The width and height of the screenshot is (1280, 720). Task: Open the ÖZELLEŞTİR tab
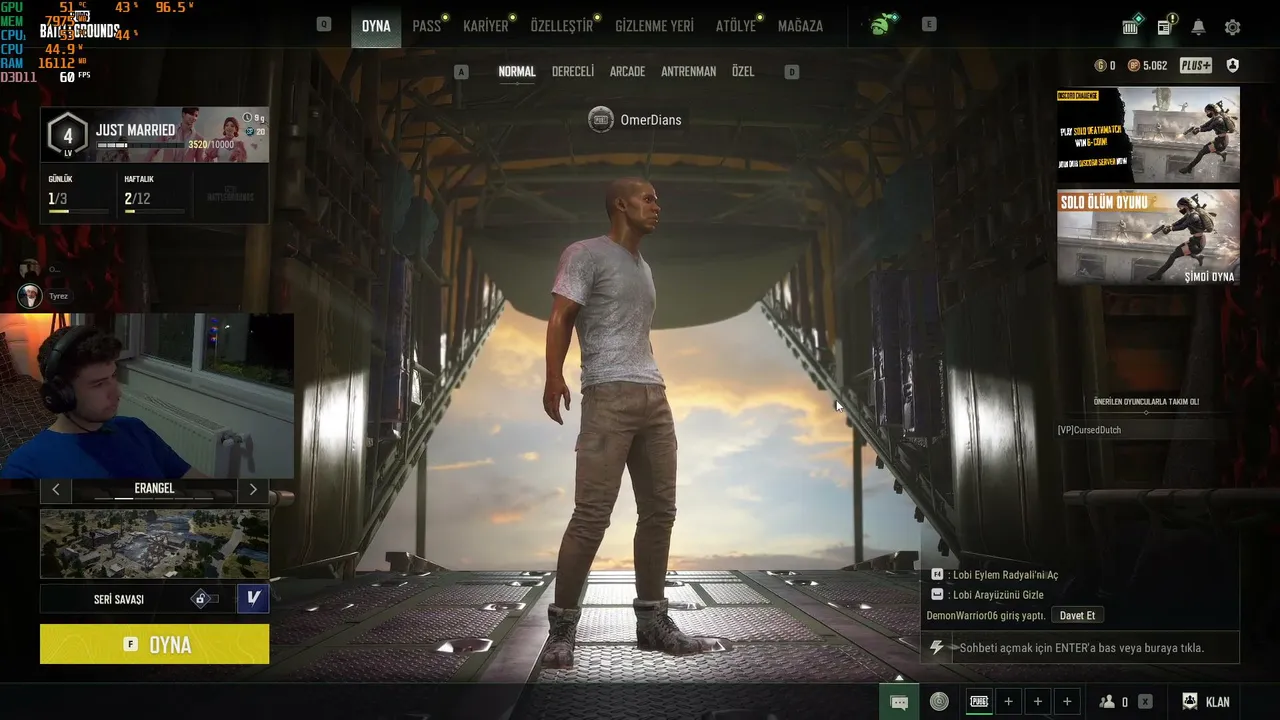pos(562,26)
